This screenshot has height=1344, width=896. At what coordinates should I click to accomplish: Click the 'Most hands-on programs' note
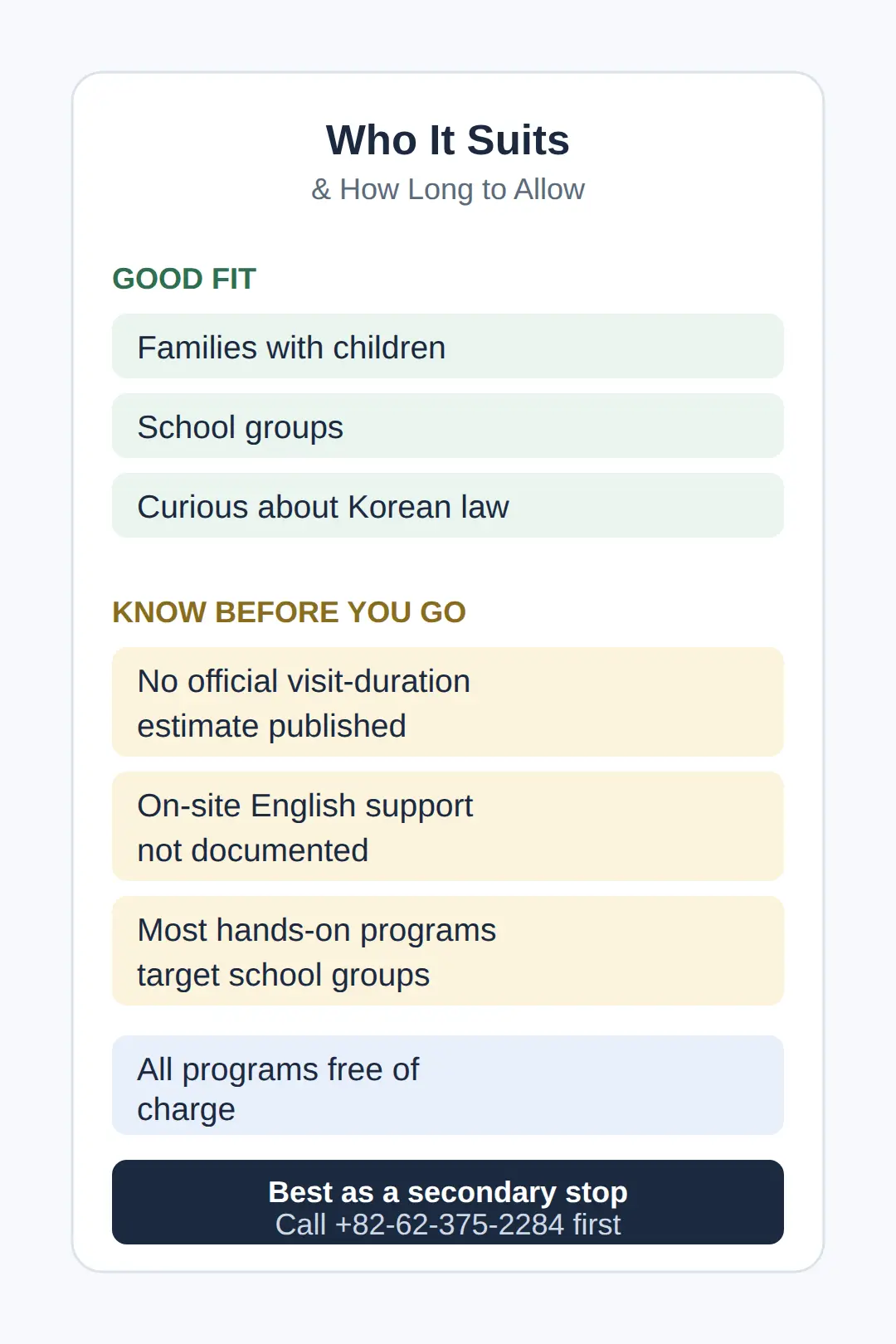[448, 951]
